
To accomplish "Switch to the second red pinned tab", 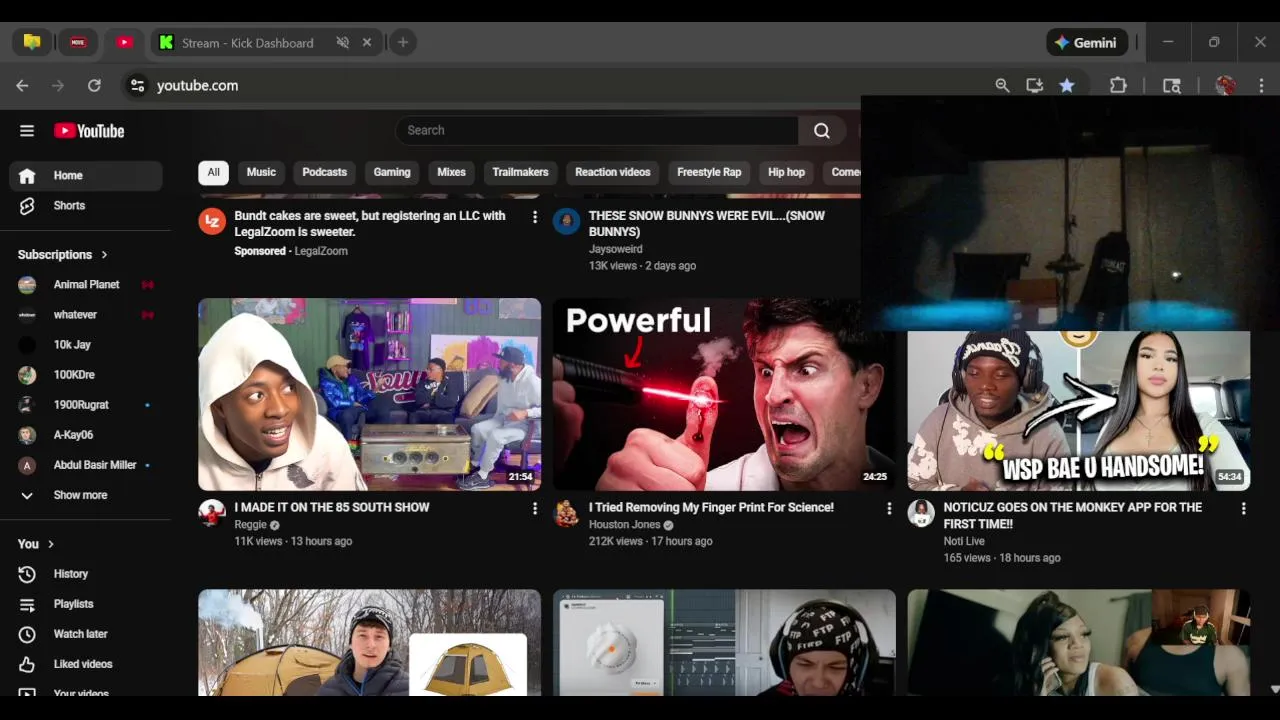I will click(x=78, y=43).
